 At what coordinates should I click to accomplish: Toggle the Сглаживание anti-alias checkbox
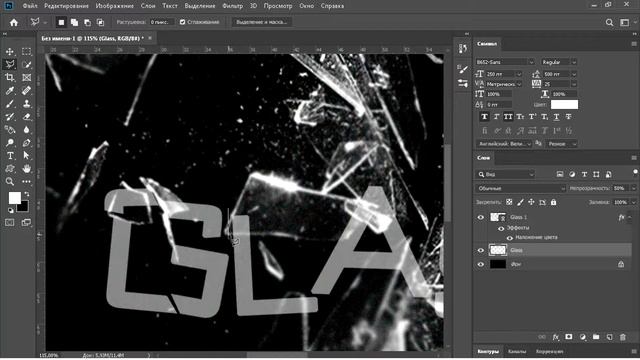point(182,22)
